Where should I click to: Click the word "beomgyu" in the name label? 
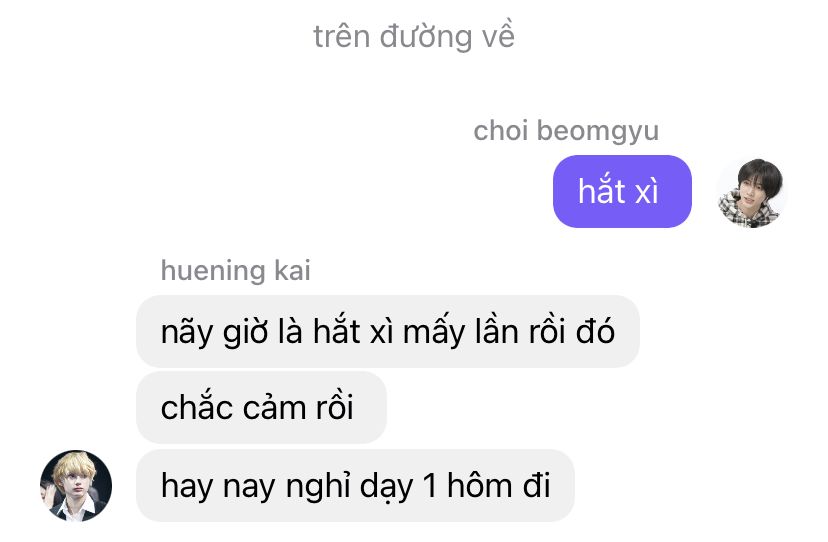(598, 132)
